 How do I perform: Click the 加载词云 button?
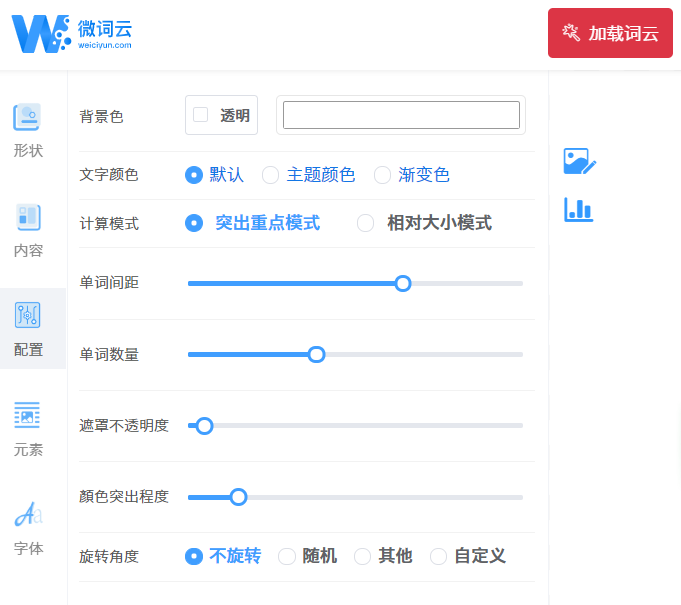pyautogui.click(x=610, y=33)
